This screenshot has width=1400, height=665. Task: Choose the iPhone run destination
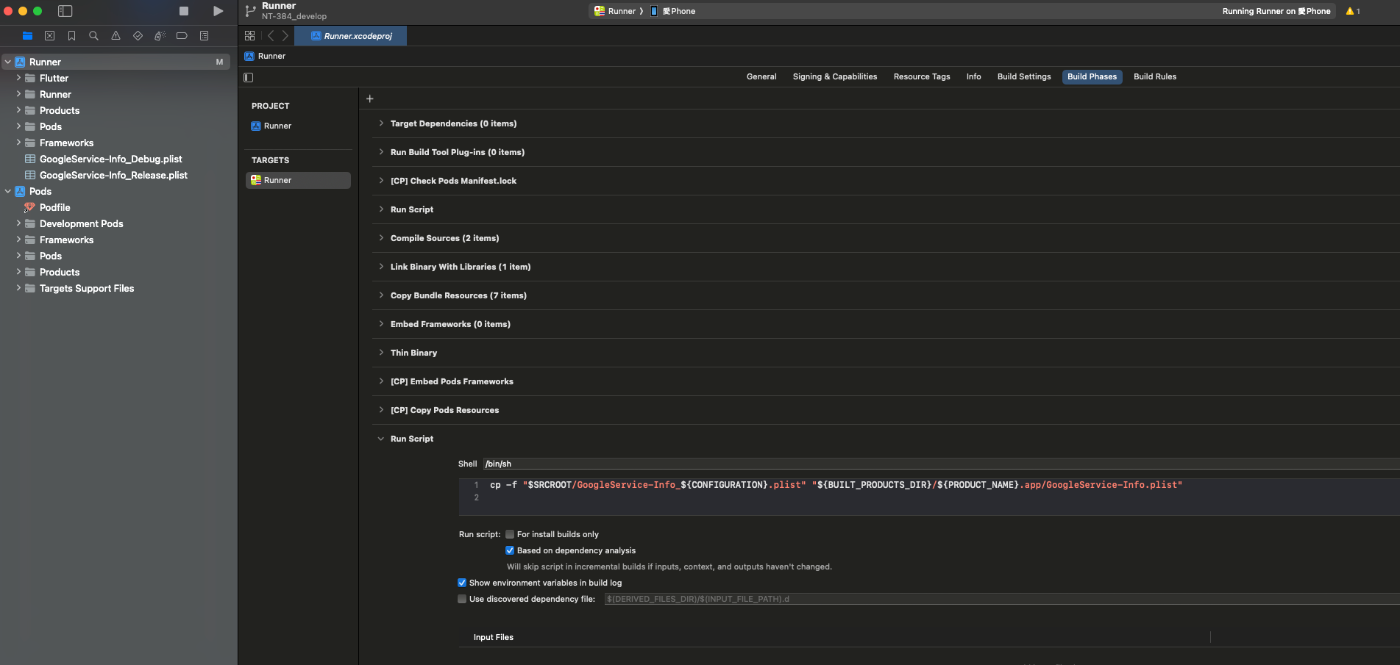(672, 11)
